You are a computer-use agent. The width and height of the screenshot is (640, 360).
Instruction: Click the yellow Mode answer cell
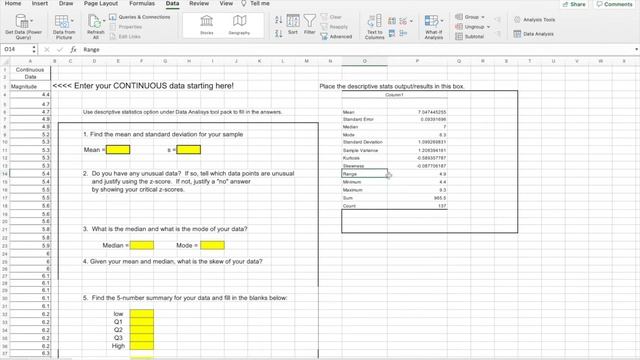coord(212,245)
